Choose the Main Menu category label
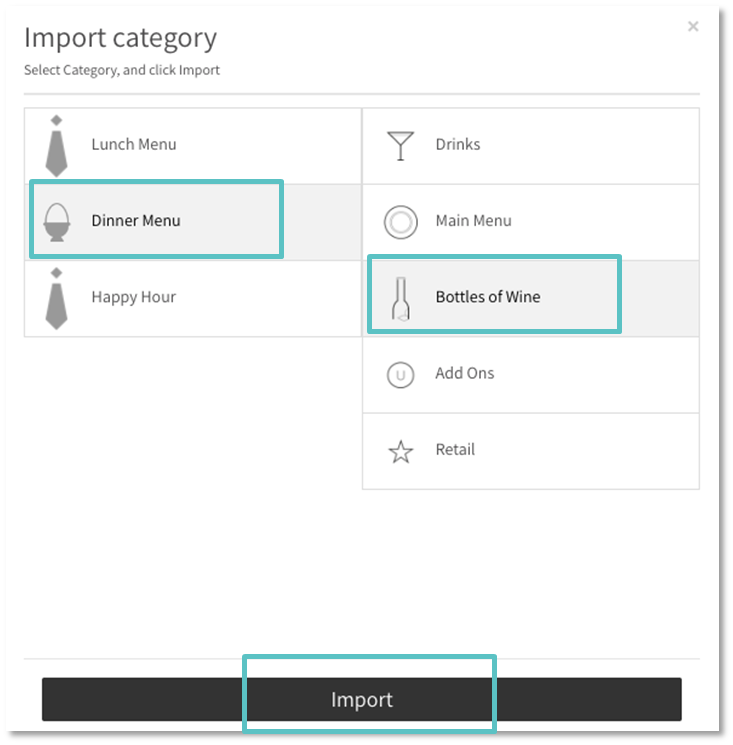 [473, 220]
